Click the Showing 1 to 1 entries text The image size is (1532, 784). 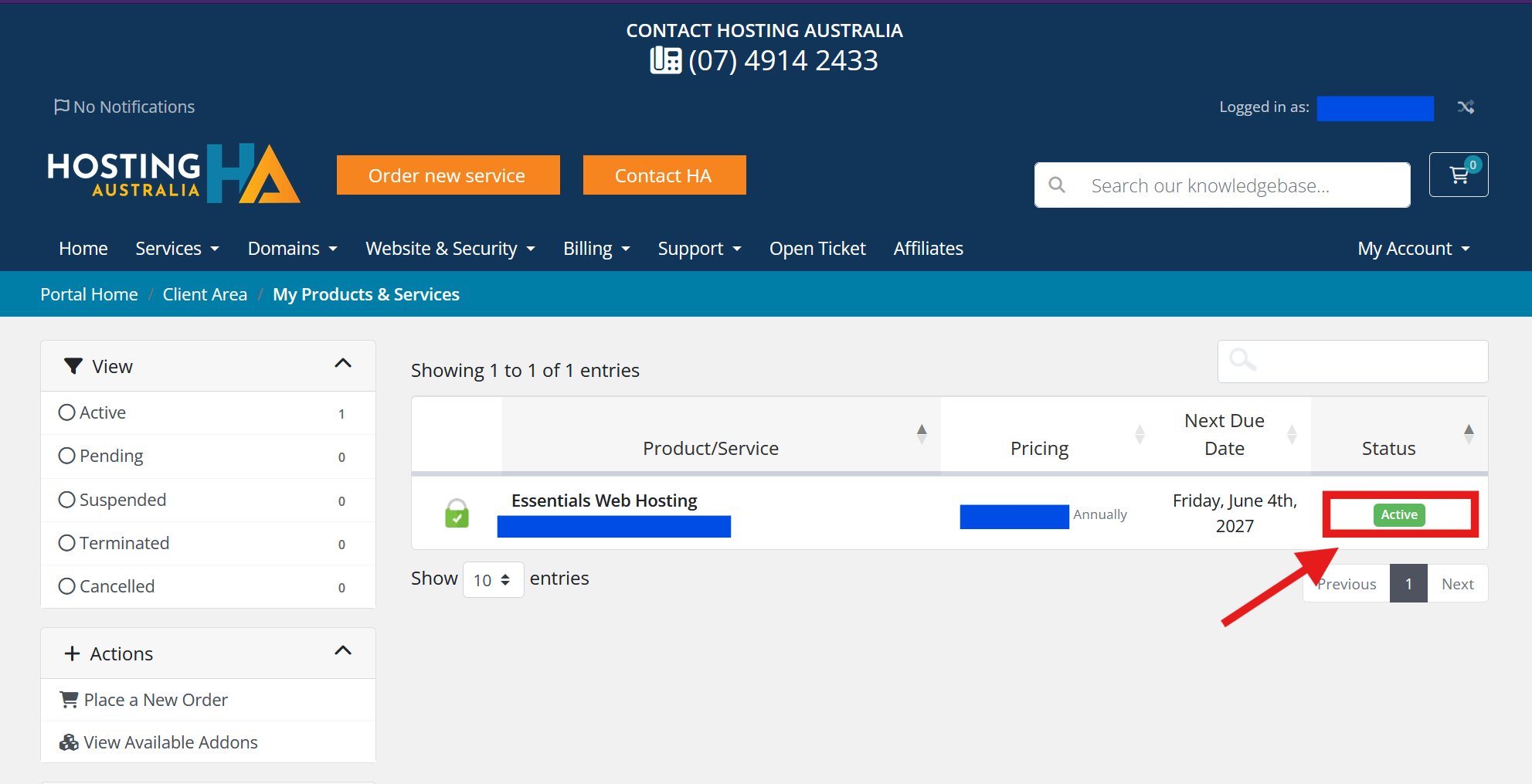[525, 371]
